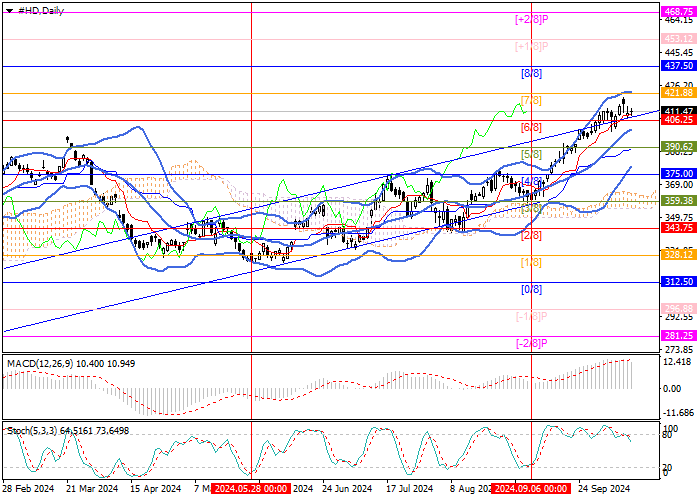Click the [5/8] Murrey level label

point(531,154)
